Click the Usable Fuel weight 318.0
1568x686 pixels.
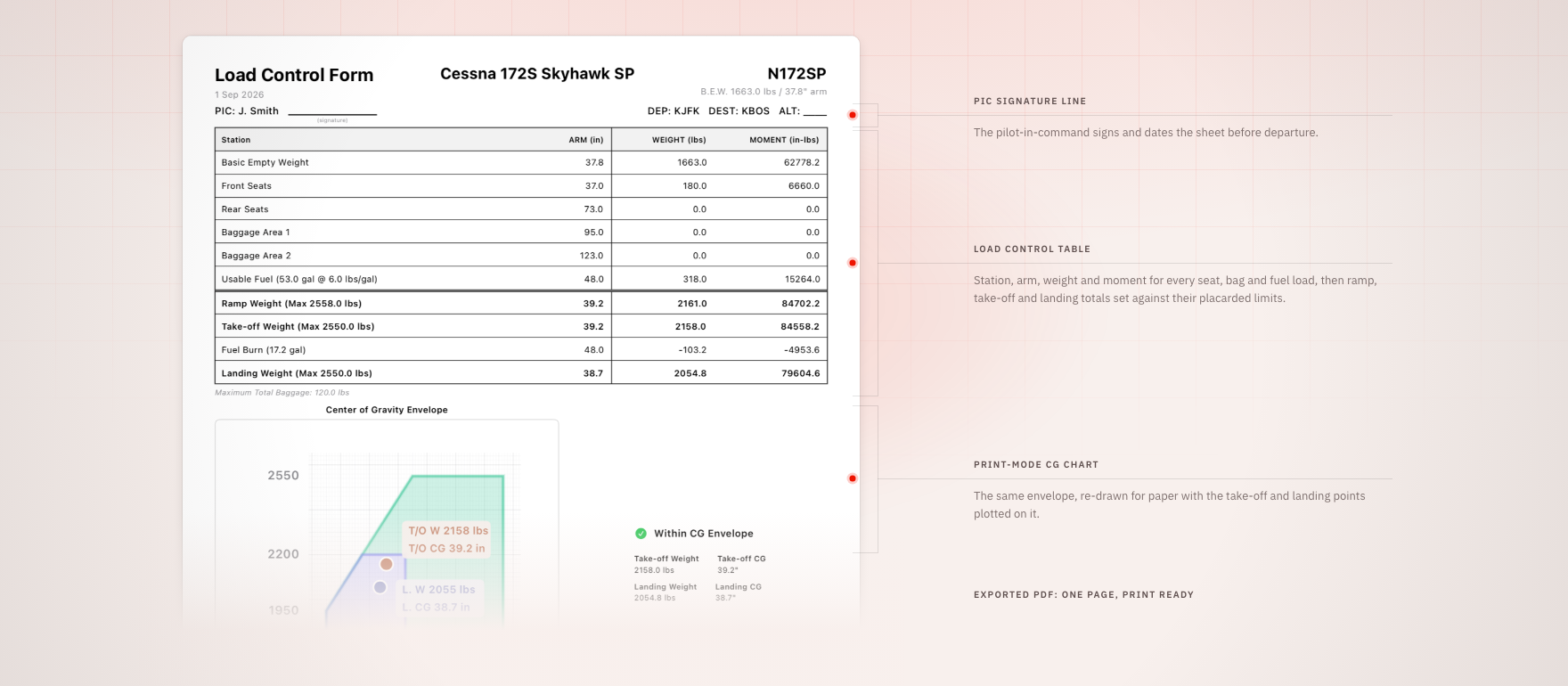pos(695,279)
